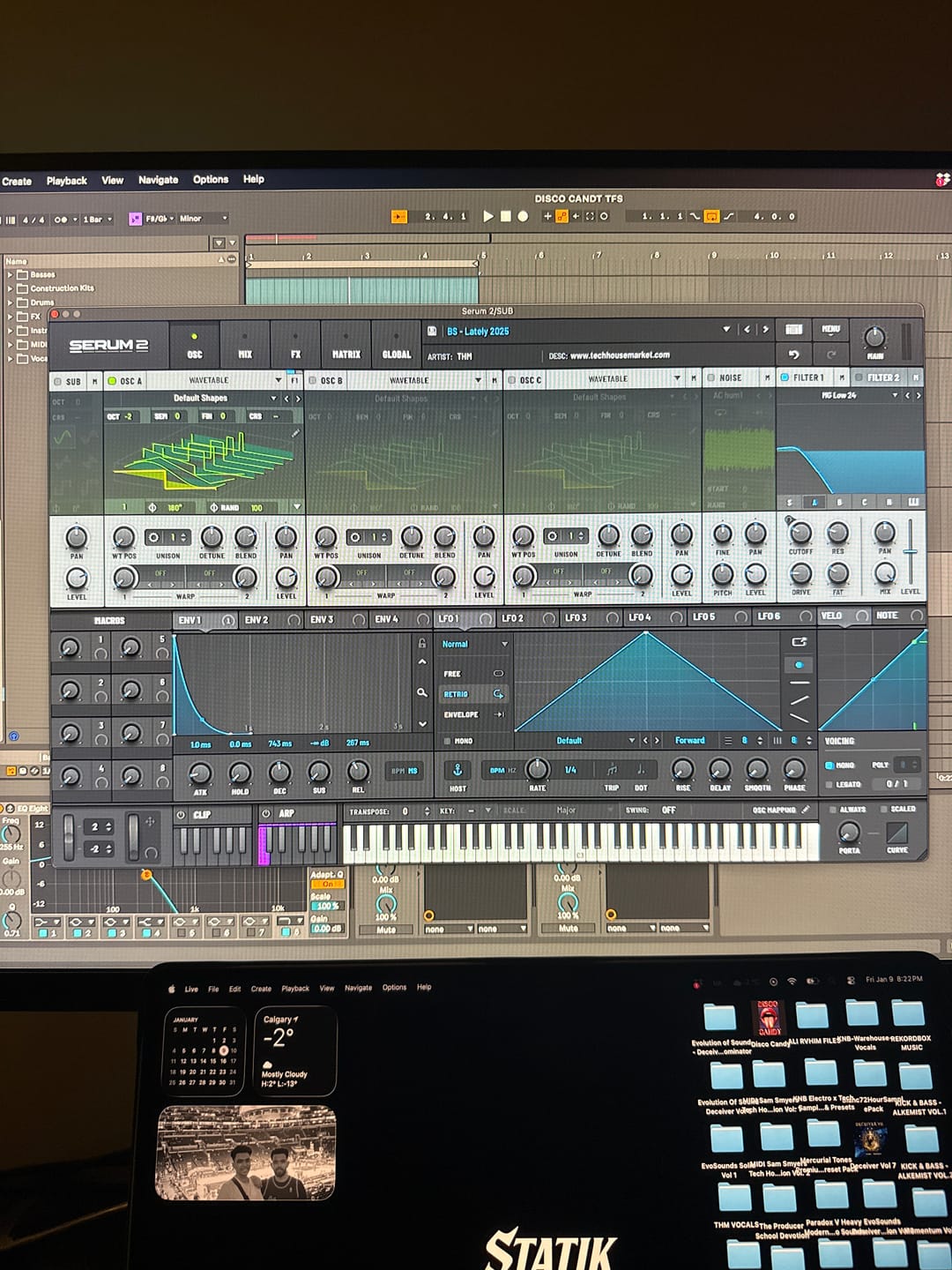Open OSC A WAVETABLE type dropdown

click(279, 380)
